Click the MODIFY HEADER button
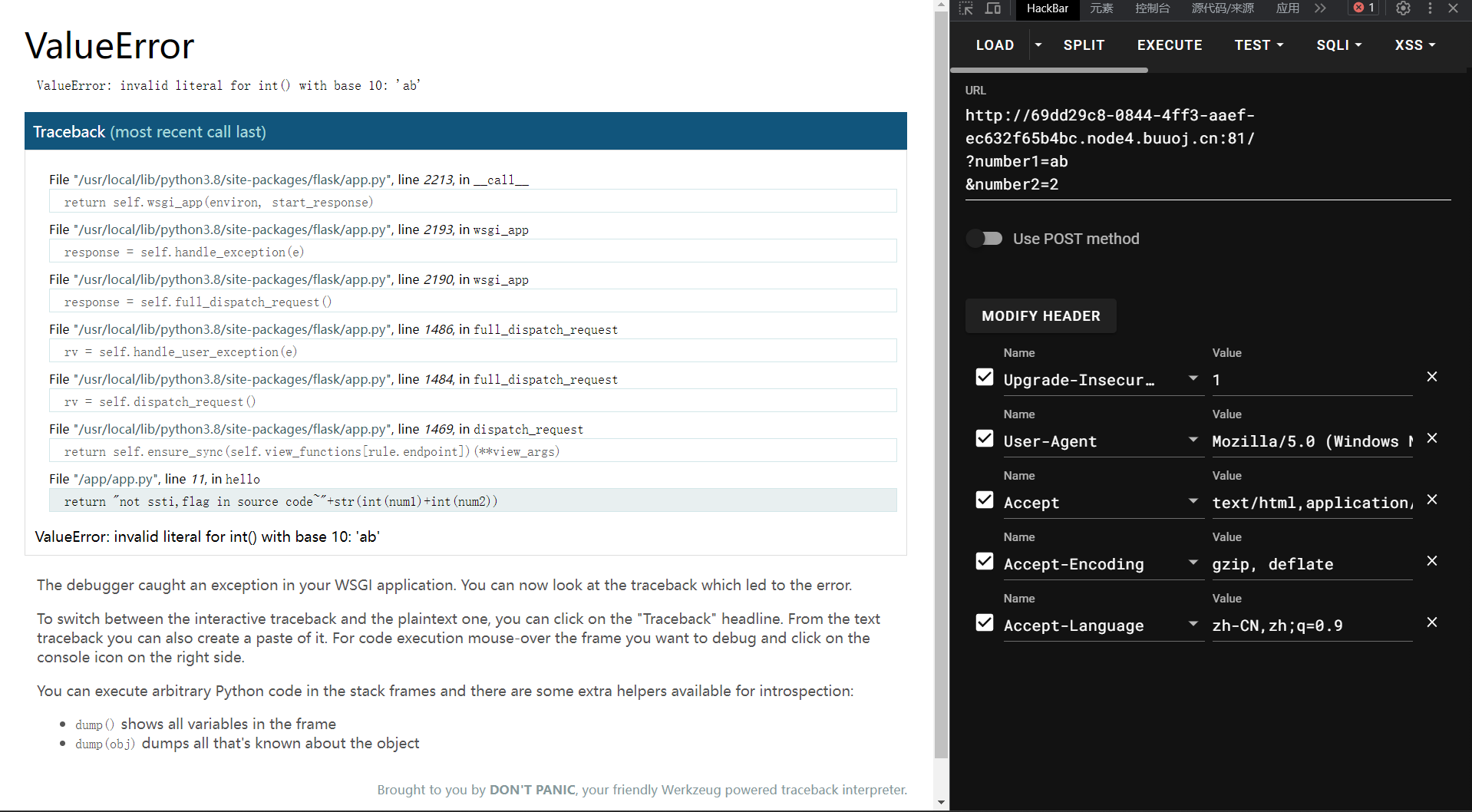 [1041, 316]
